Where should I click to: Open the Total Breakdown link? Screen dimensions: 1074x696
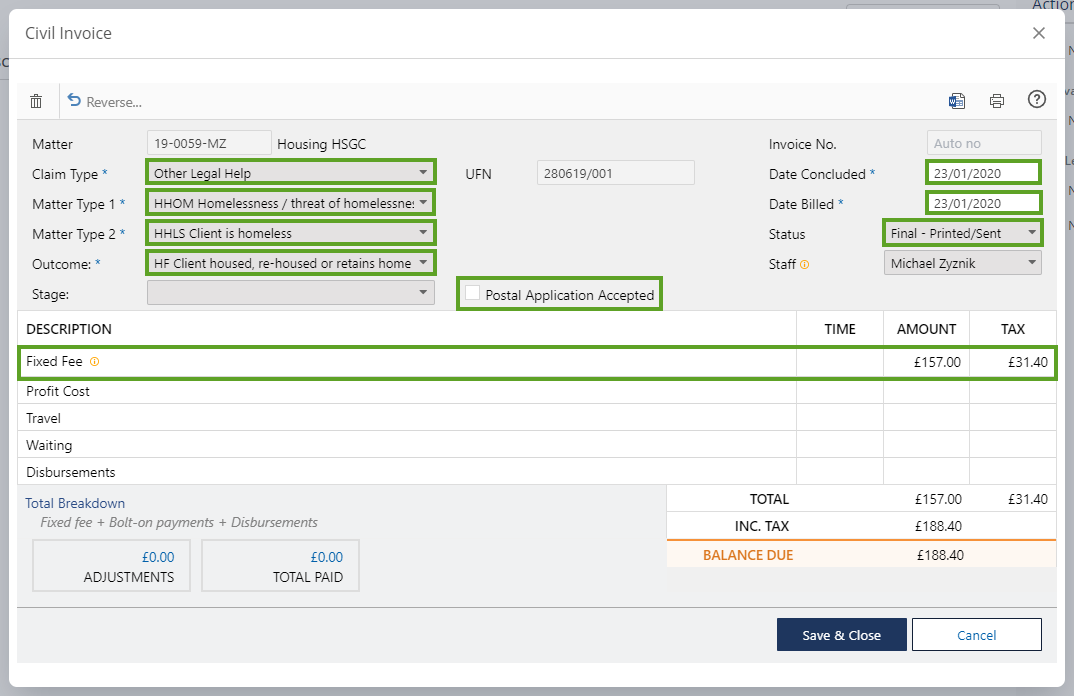pyautogui.click(x=75, y=503)
